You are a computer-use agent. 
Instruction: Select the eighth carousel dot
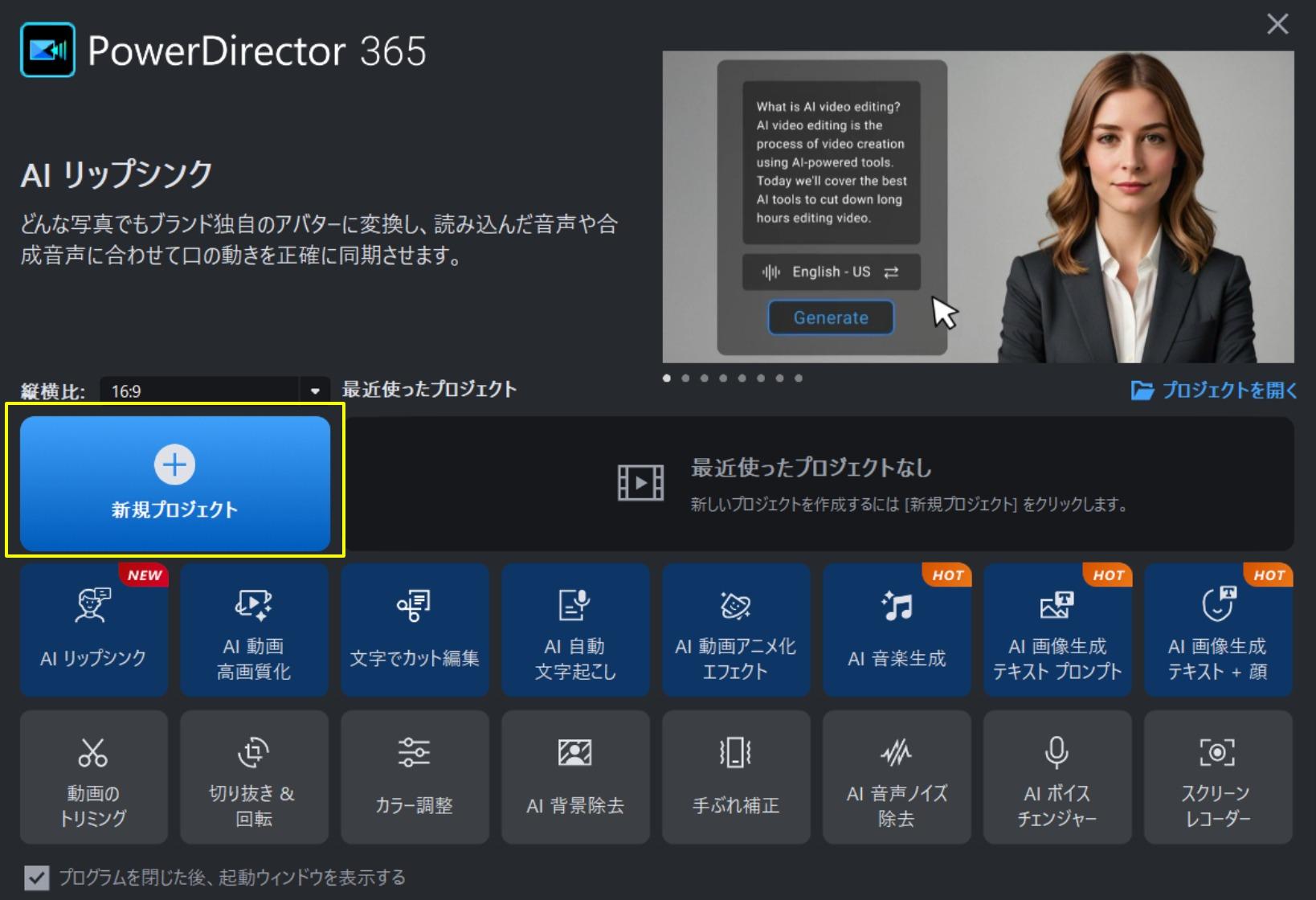(799, 378)
